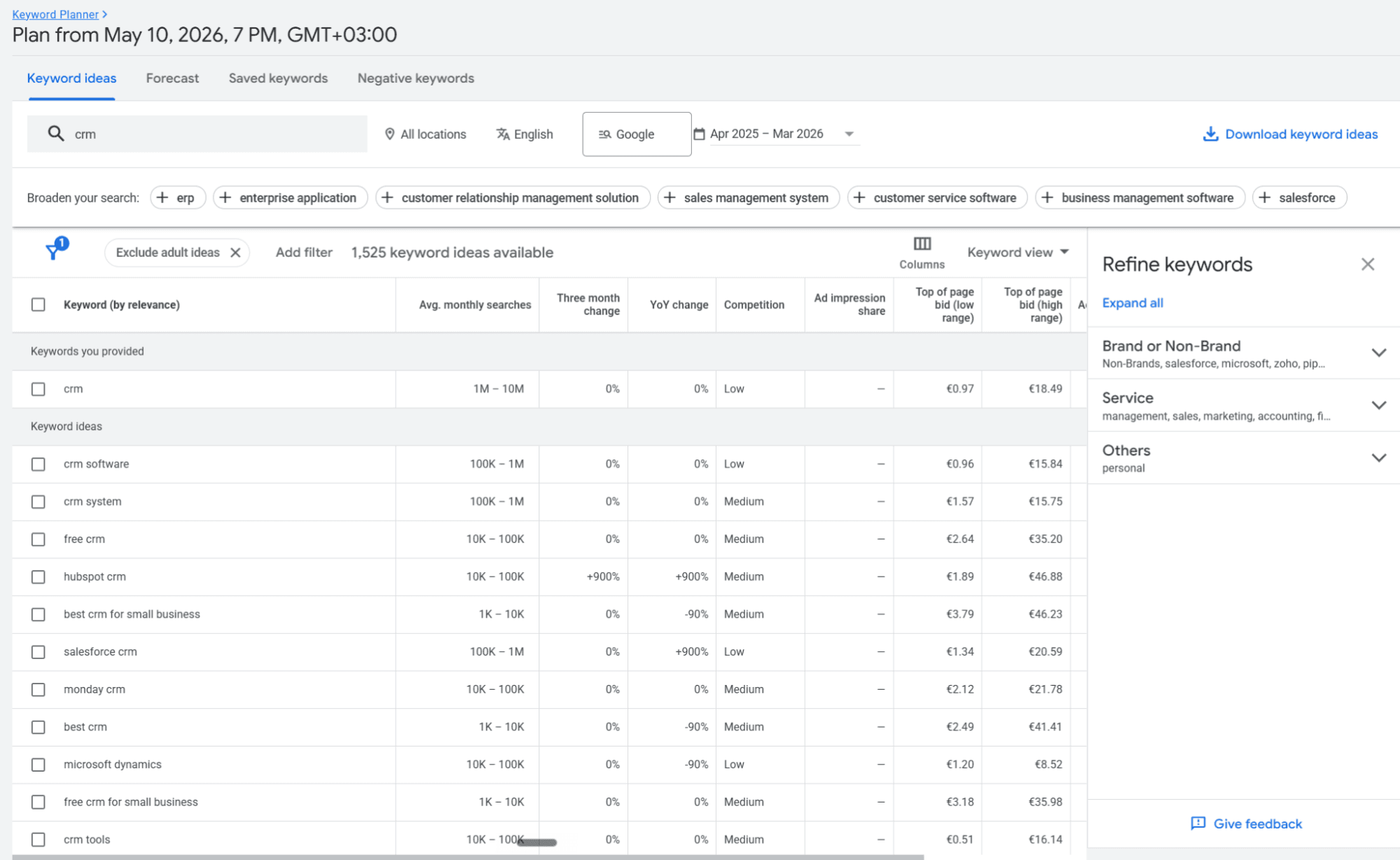1400x860 pixels.
Task: Click Add filter
Action: [x=304, y=252]
